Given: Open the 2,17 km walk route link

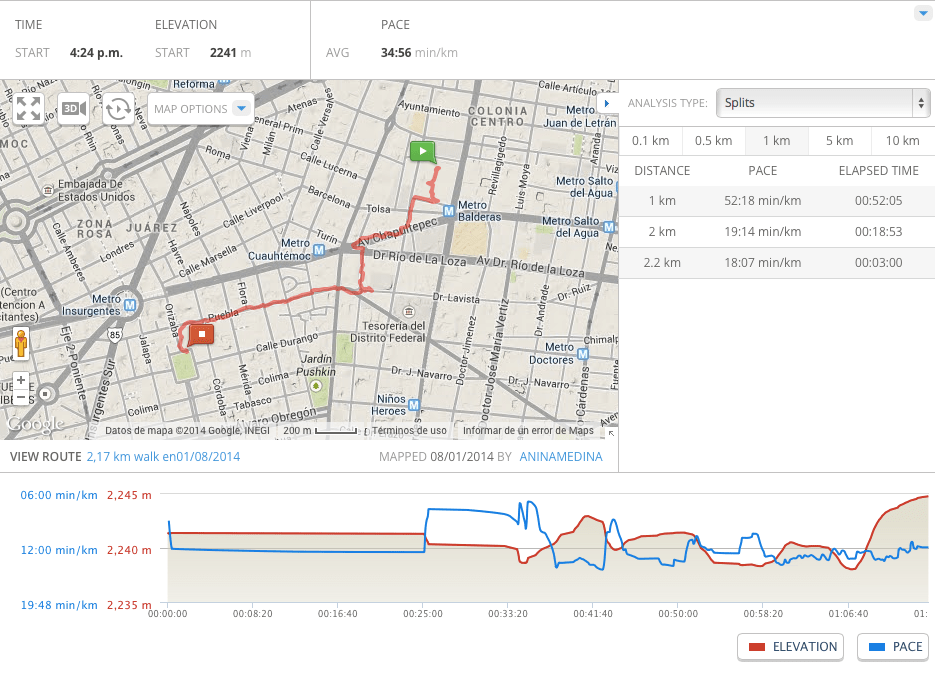Looking at the screenshot, I should [163, 457].
